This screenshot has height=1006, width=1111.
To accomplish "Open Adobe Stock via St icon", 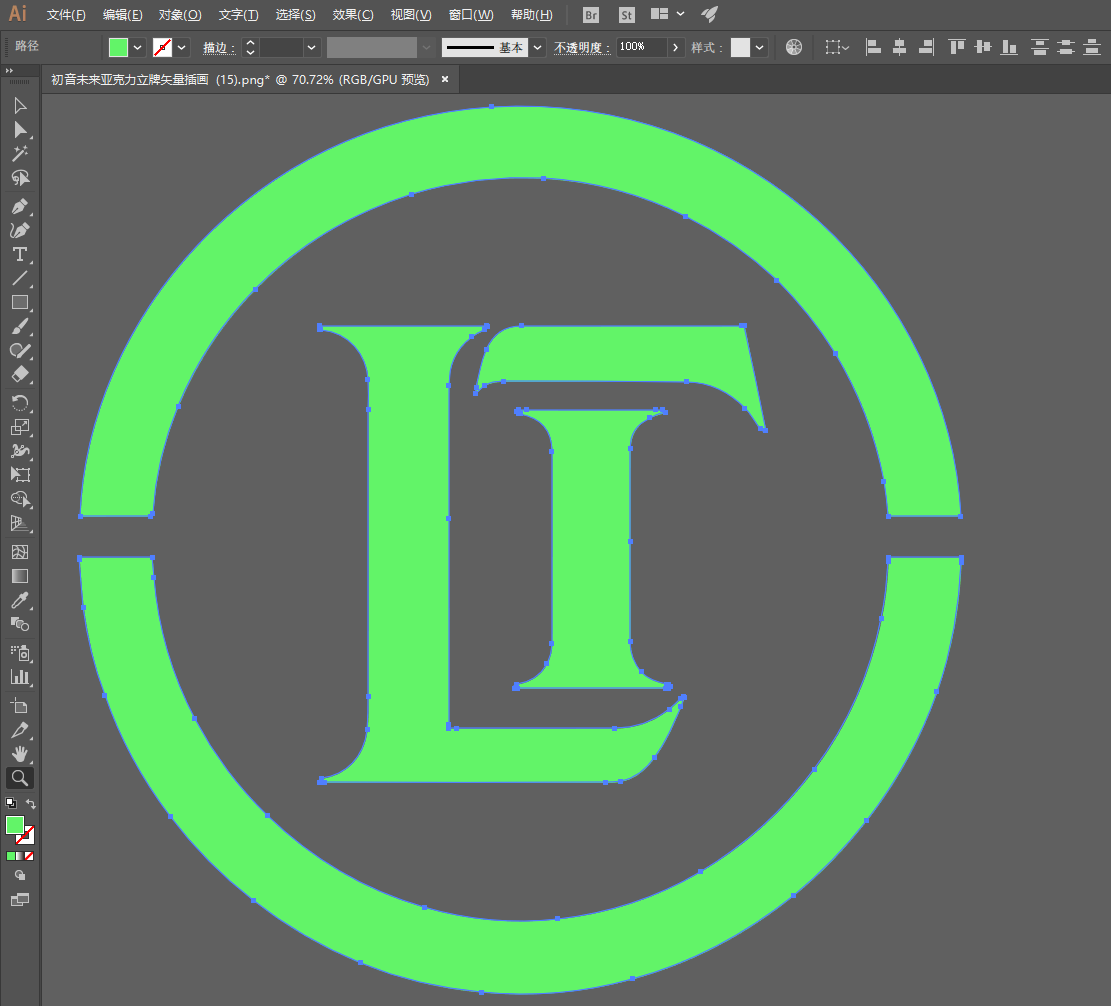I will tap(626, 15).
